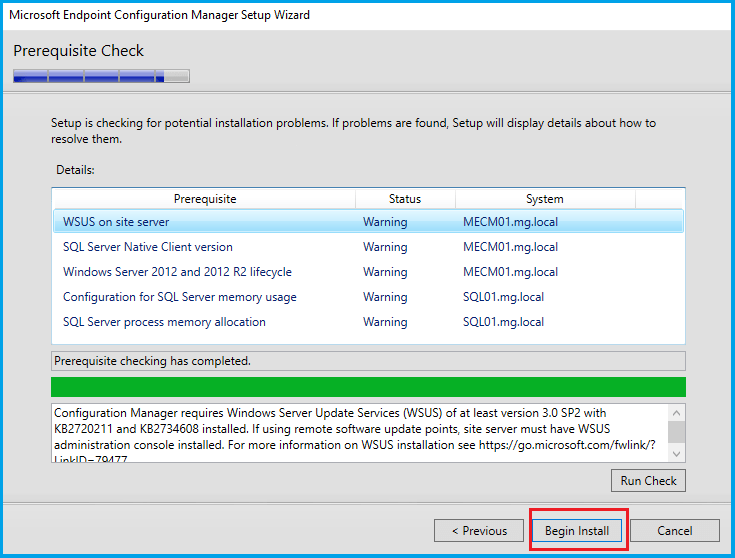This screenshot has width=735, height=558.
Task: Go back with the Previous button
Action: click(479, 531)
